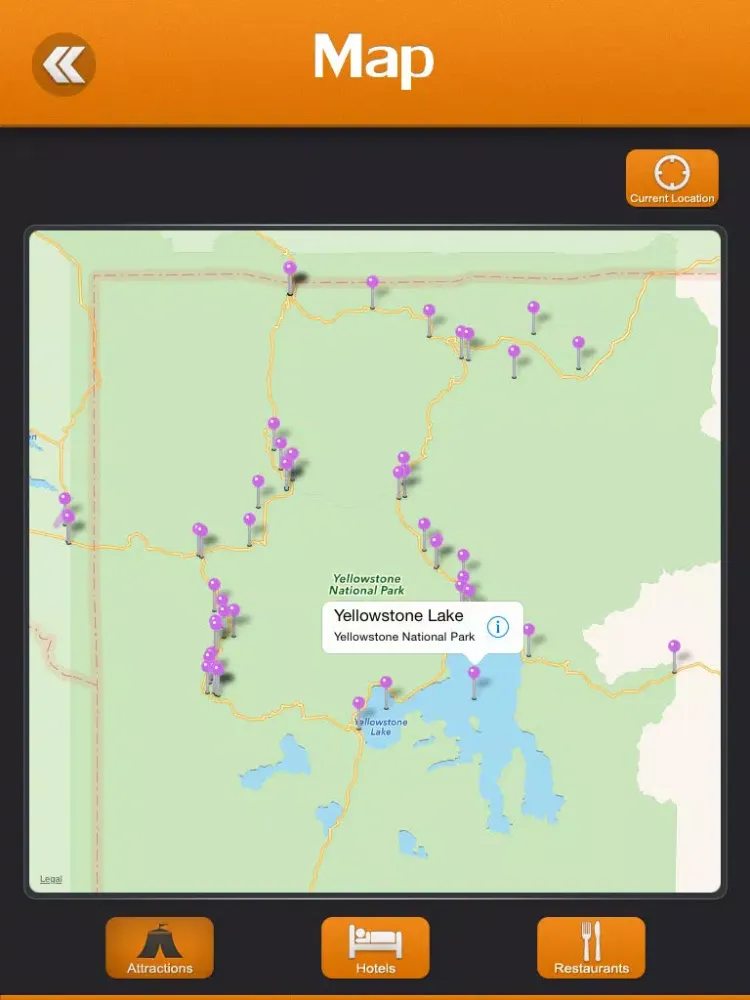
Task: Click the 'Map' header title
Action: (x=374, y=59)
